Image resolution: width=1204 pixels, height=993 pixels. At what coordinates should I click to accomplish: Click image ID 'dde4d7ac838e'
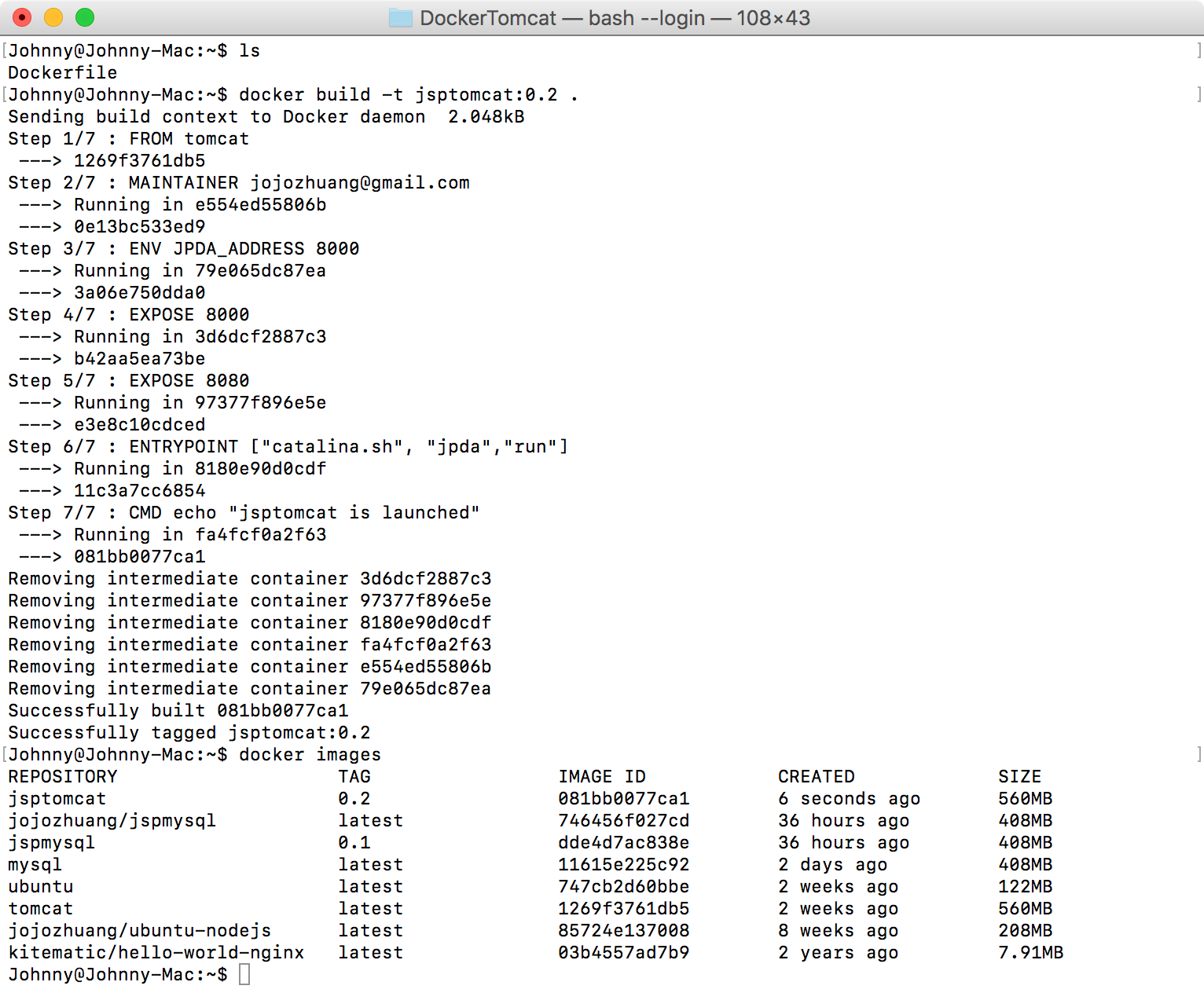(624, 842)
